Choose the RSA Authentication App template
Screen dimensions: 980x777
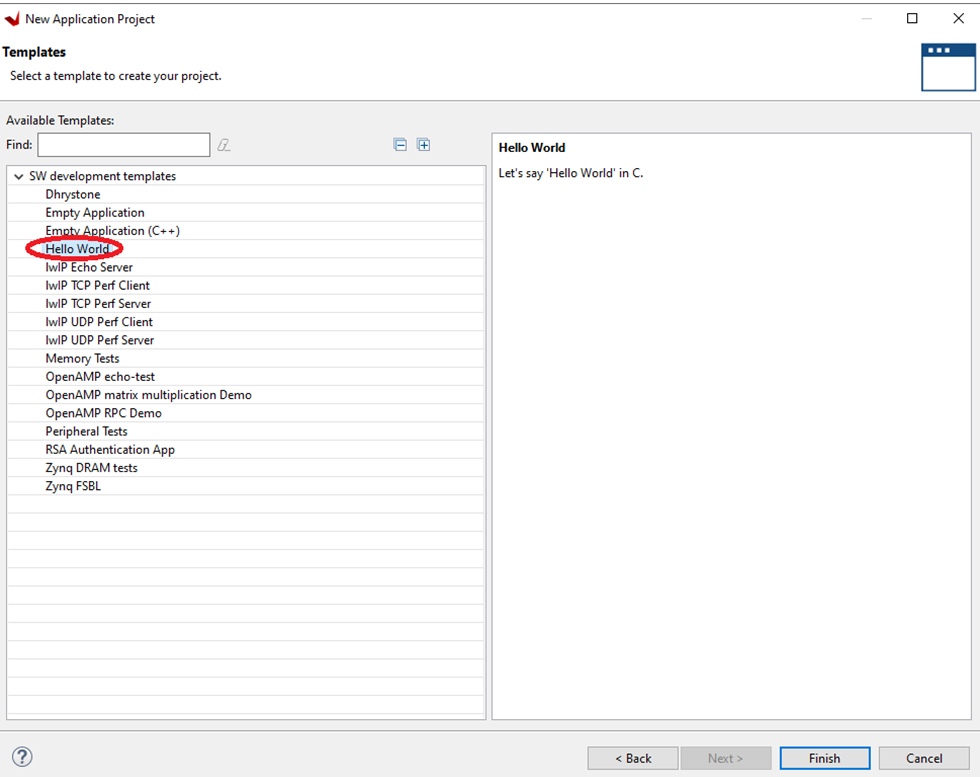point(110,449)
